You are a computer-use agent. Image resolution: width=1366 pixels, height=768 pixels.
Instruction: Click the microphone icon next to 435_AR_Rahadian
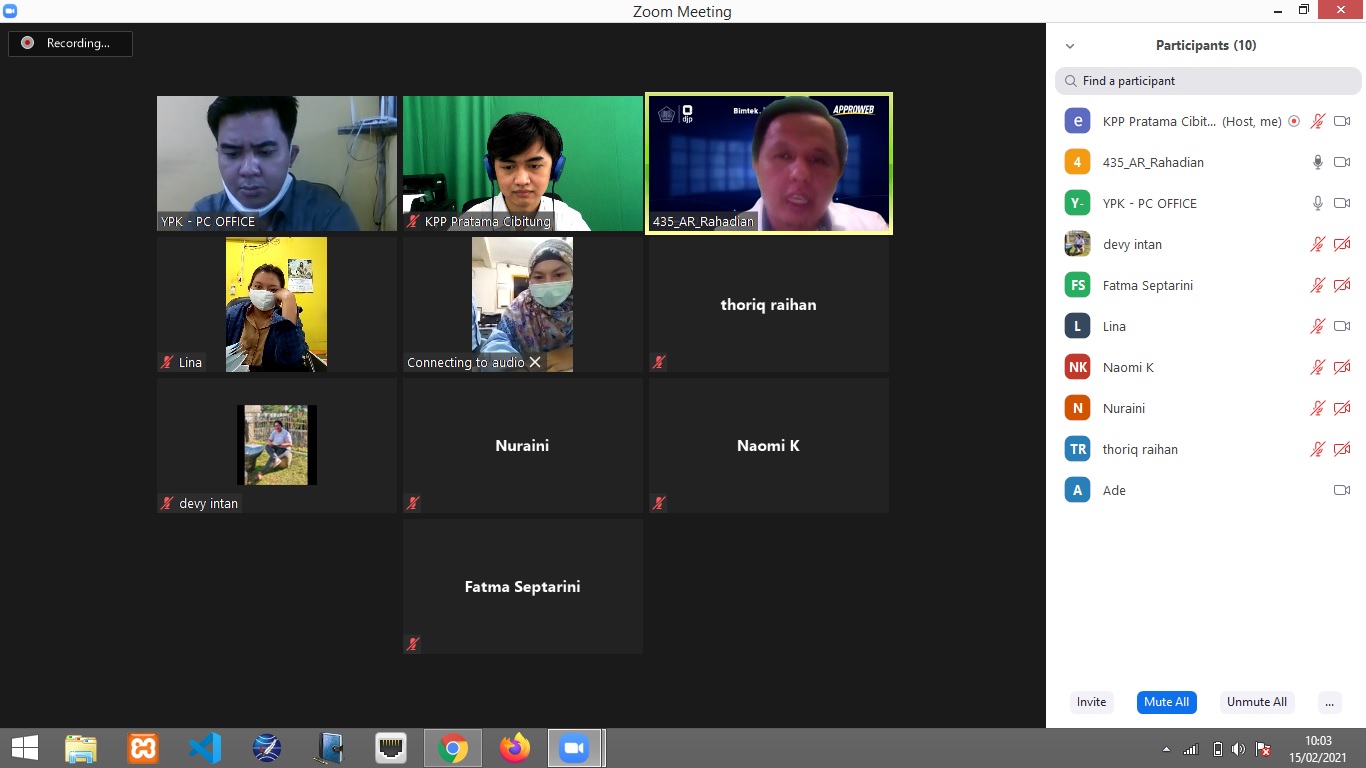click(1318, 162)
